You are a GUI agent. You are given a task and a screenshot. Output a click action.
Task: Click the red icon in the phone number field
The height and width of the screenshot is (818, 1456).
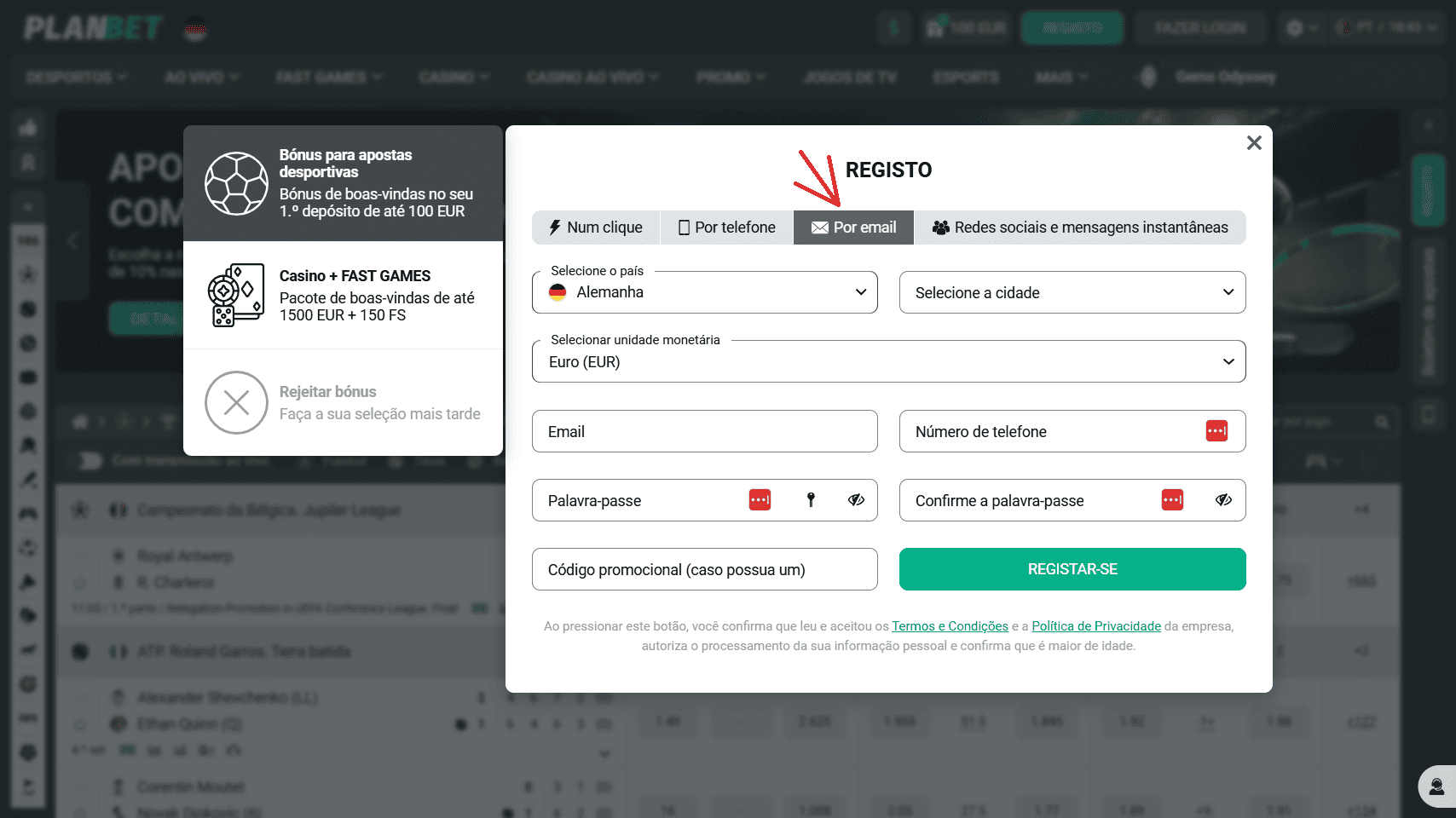pyautogui.click(x=1216, y=431)
